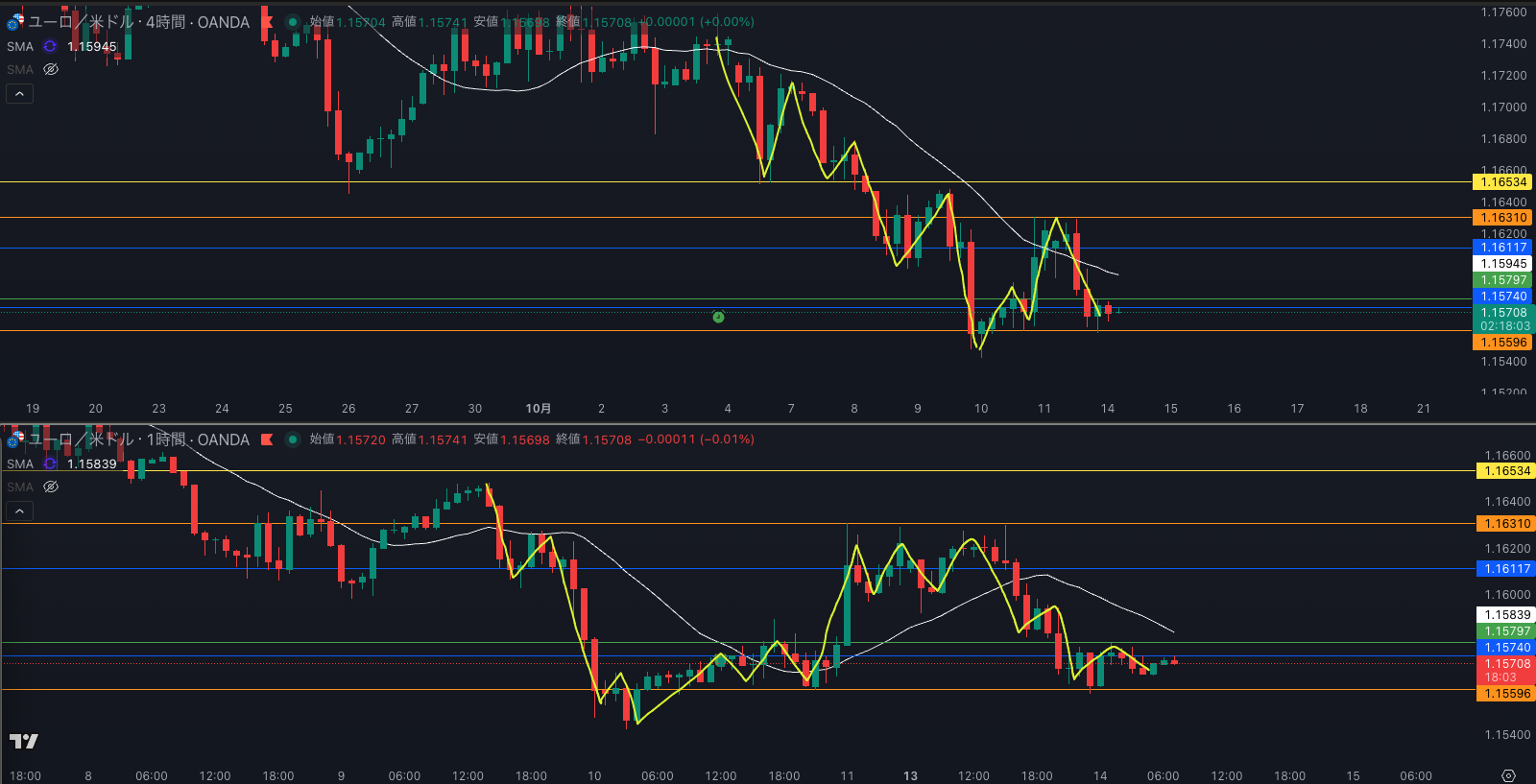Select the first SMA label on 4-hour chart
The image size is (1536, 784).
click(x=20, y=46)
